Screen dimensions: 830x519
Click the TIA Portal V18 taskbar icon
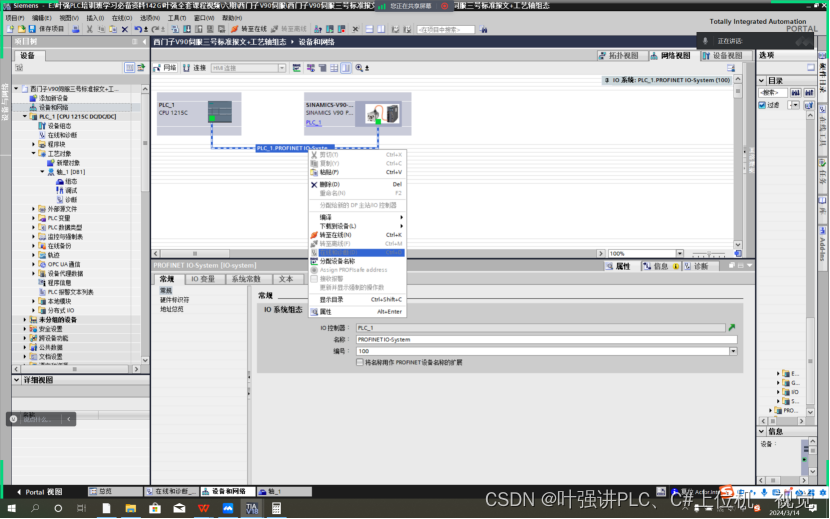pos(251,508)
